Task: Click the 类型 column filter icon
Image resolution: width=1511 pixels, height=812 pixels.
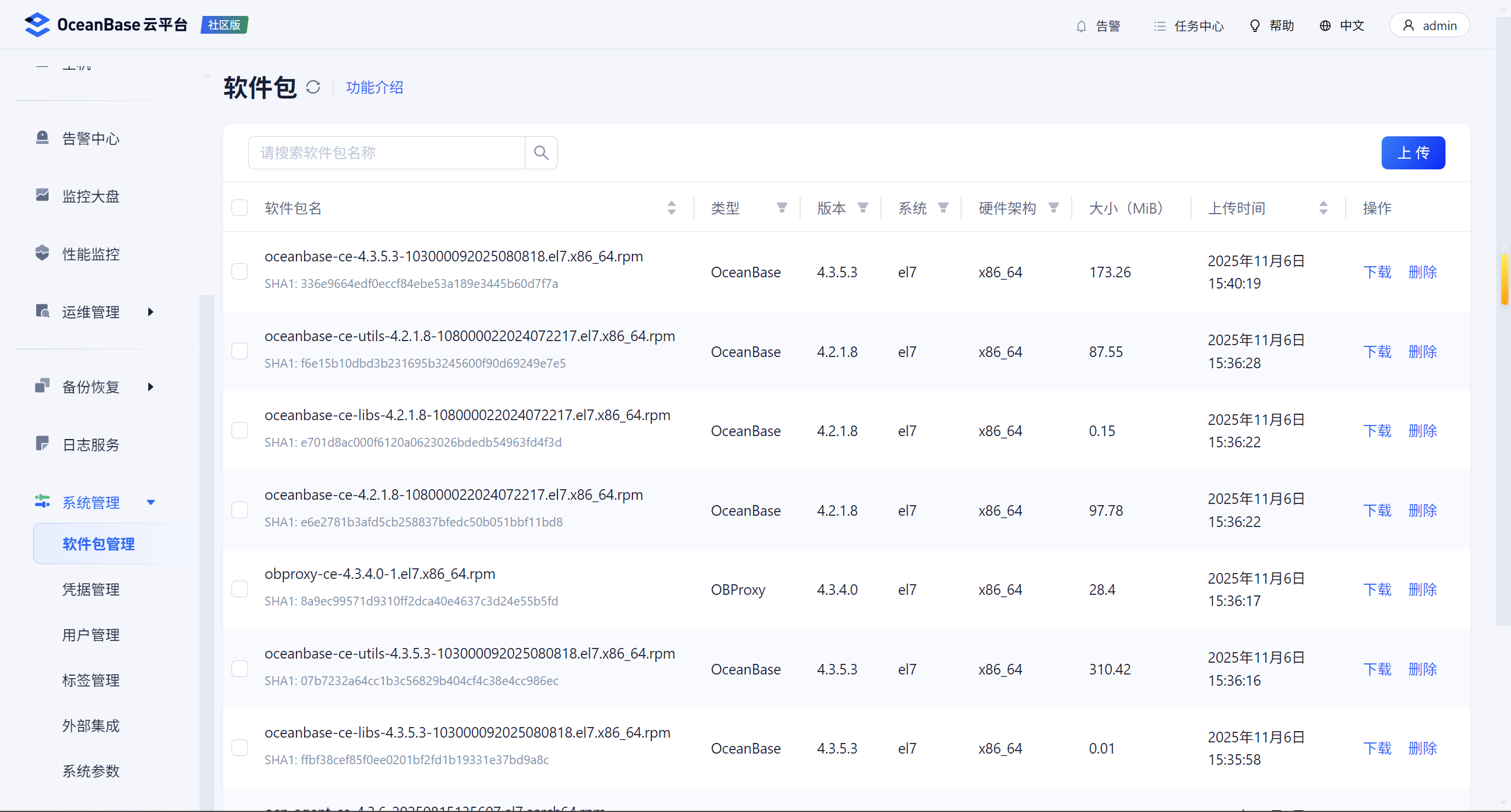Action: point(782,208)
